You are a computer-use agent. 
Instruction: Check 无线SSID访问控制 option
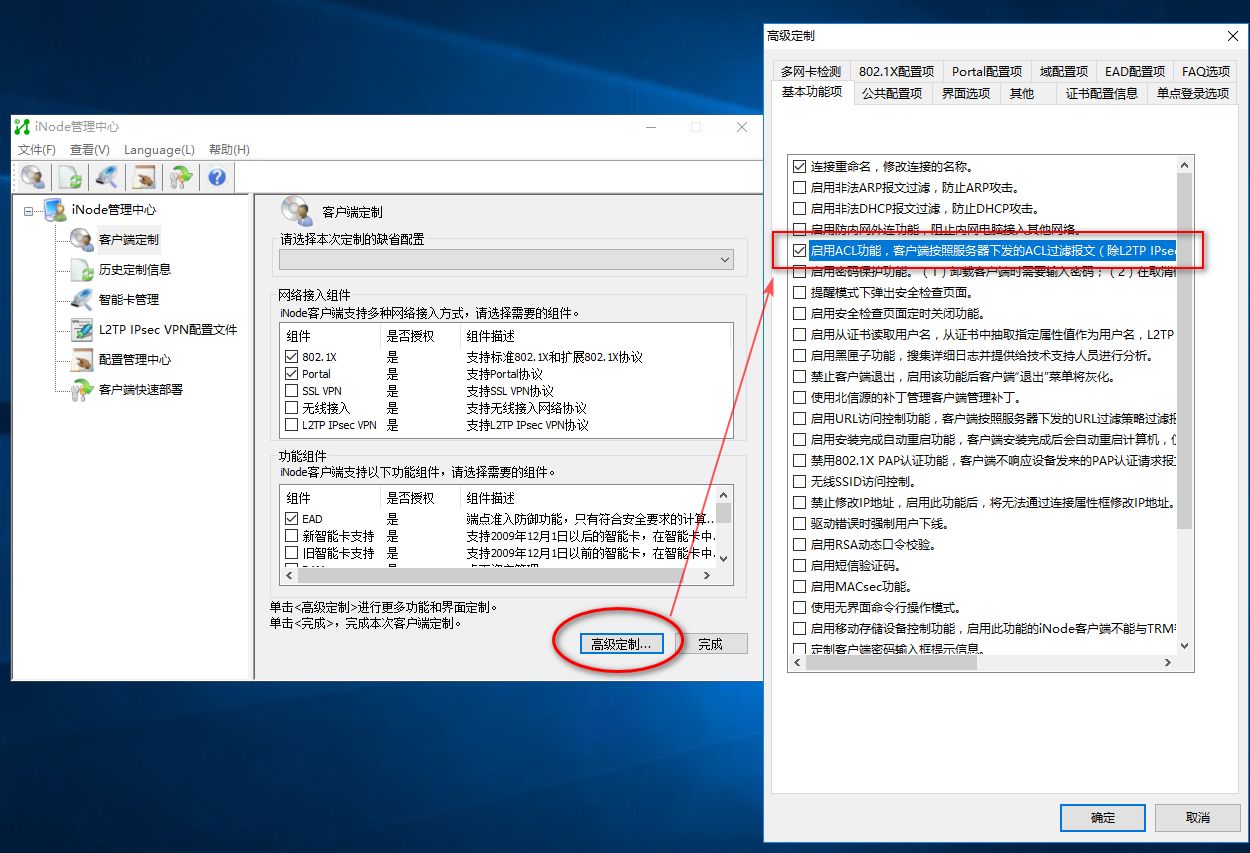pyautogui.click(x=799, y=481)
